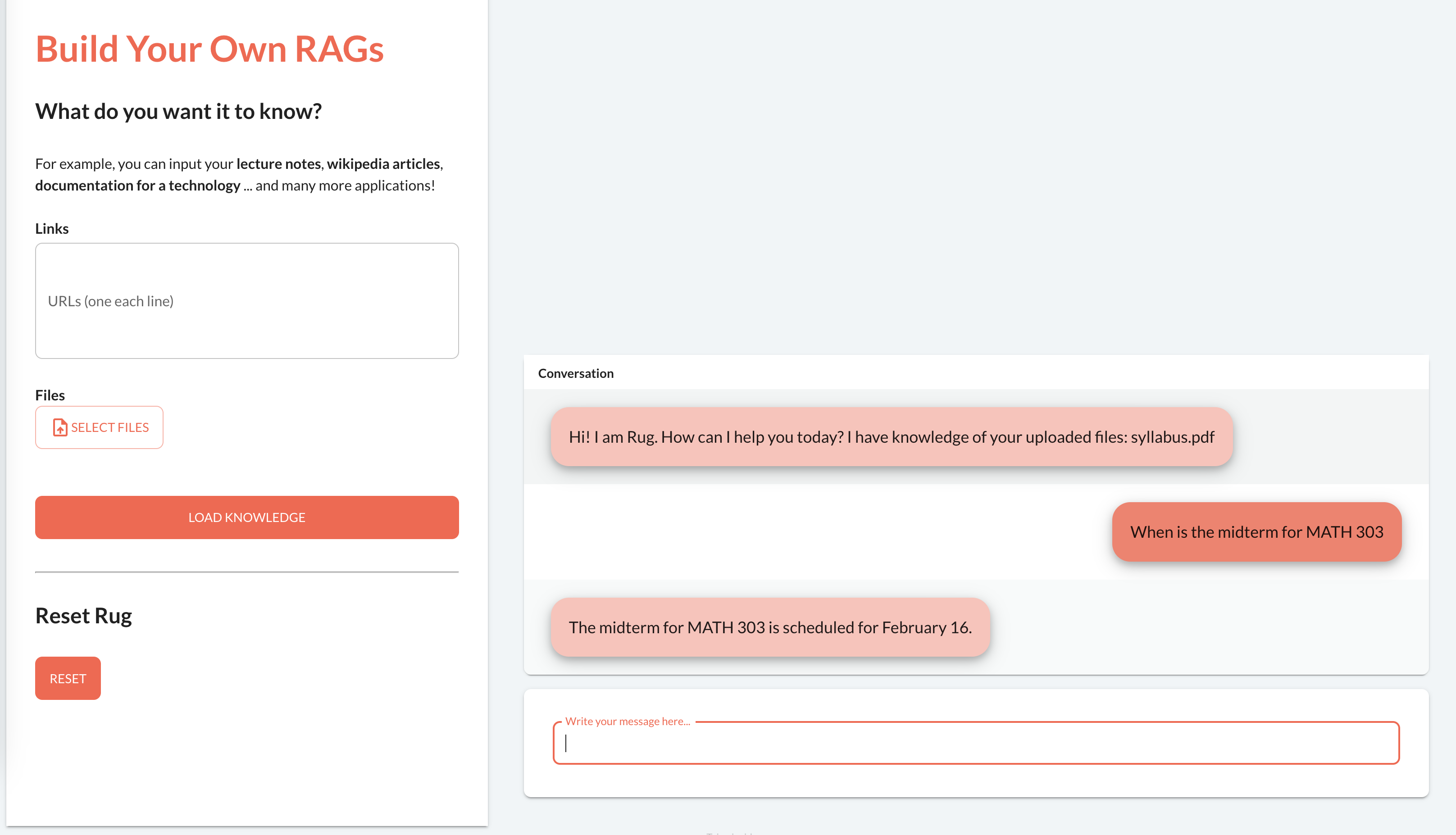Click the URLs text area under Links
1456x835 pixels.
pyautogui.click(x=246, y=301)
